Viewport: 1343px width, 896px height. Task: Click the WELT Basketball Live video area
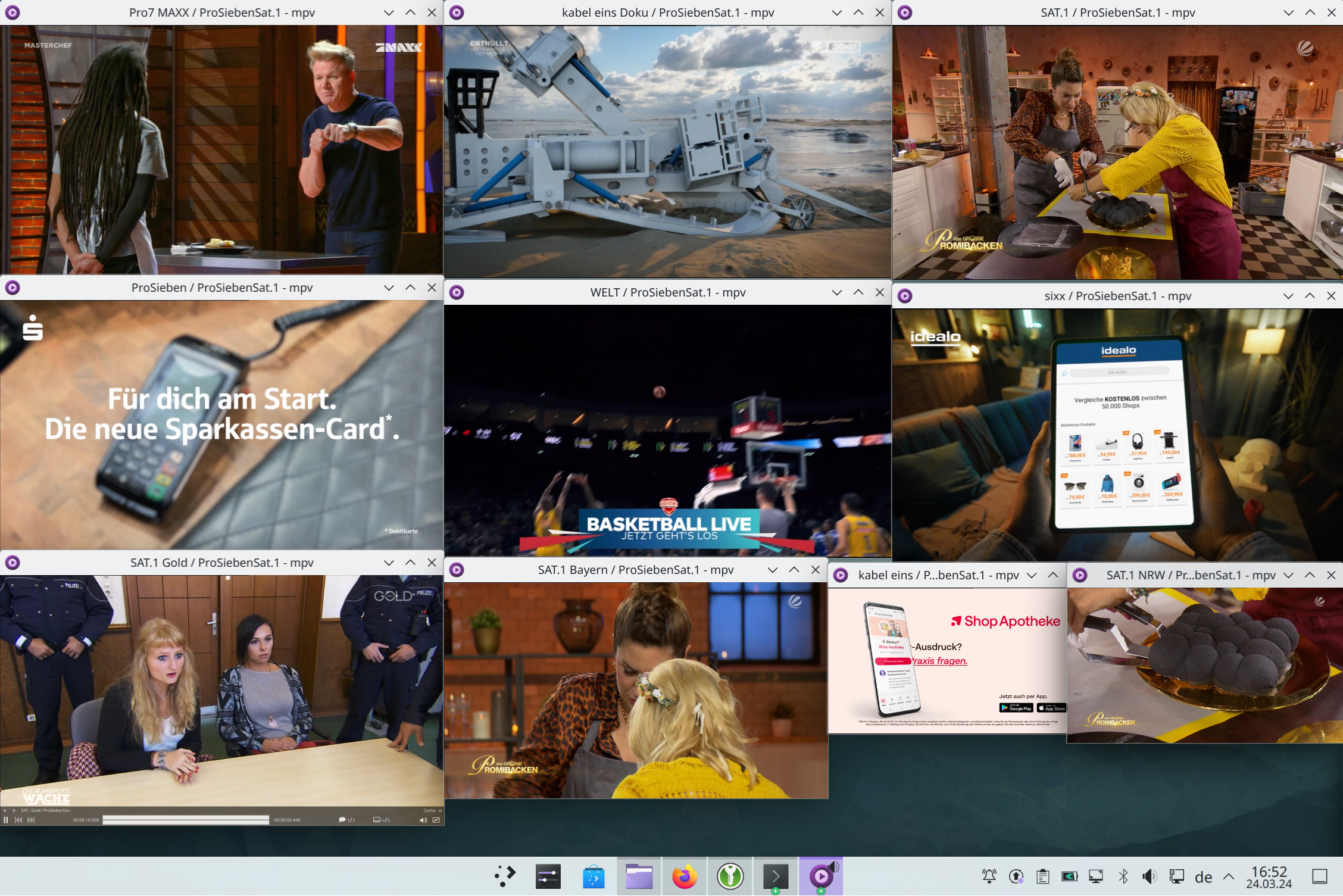(667, 430)
